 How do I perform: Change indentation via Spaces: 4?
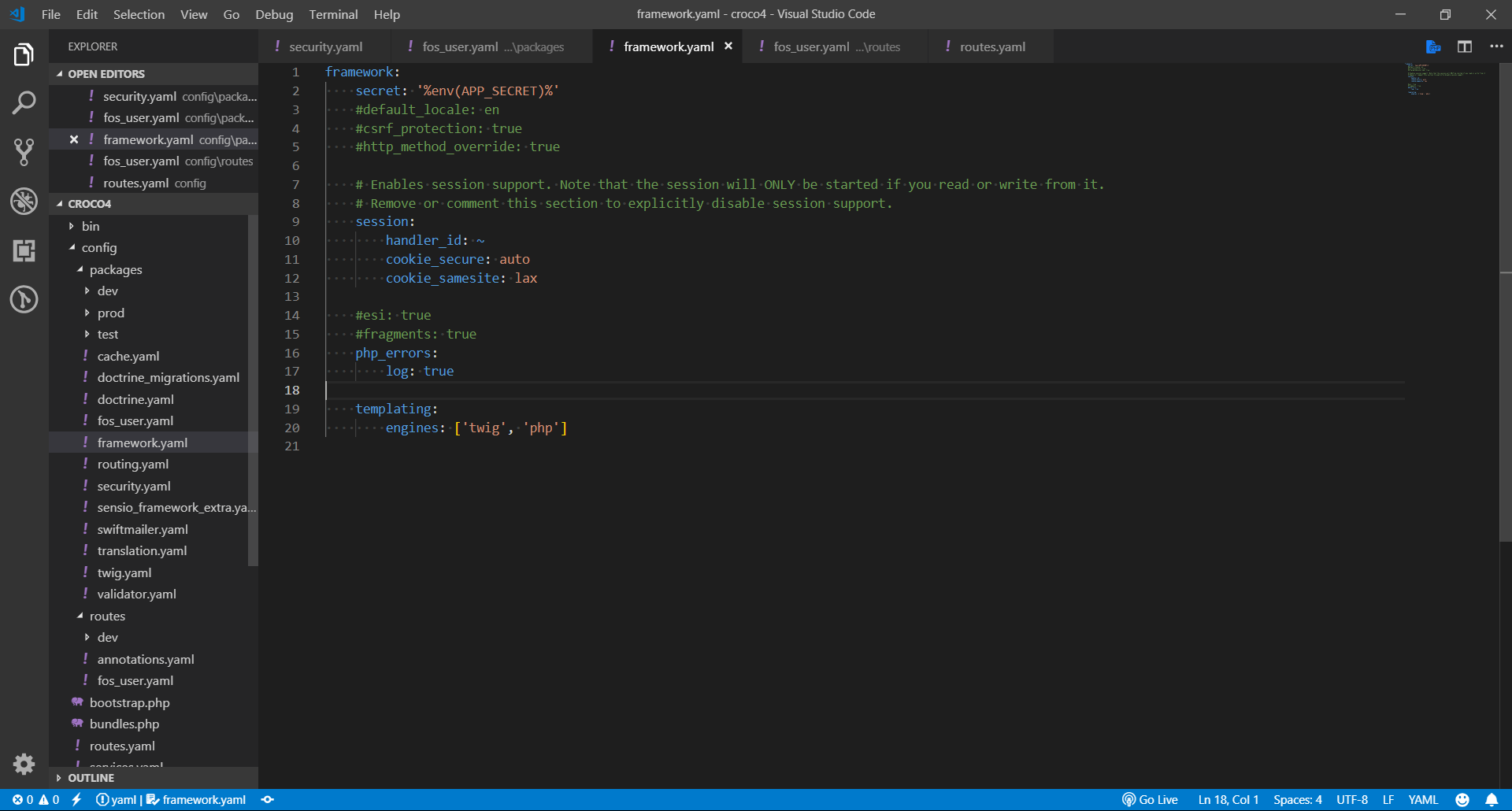(1298, 800)
